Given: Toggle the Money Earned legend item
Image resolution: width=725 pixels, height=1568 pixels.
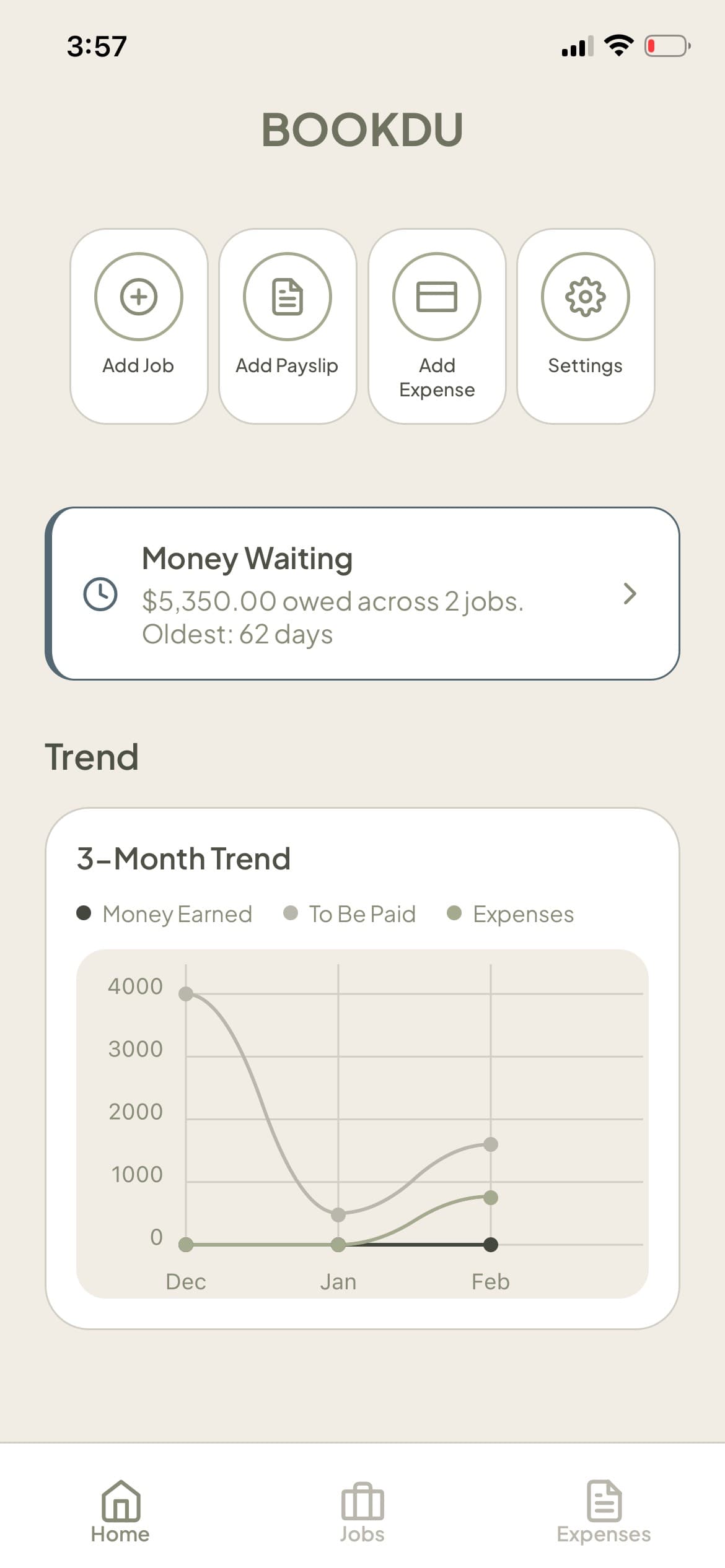Looking at the screenshot, I should pos(164,913).
